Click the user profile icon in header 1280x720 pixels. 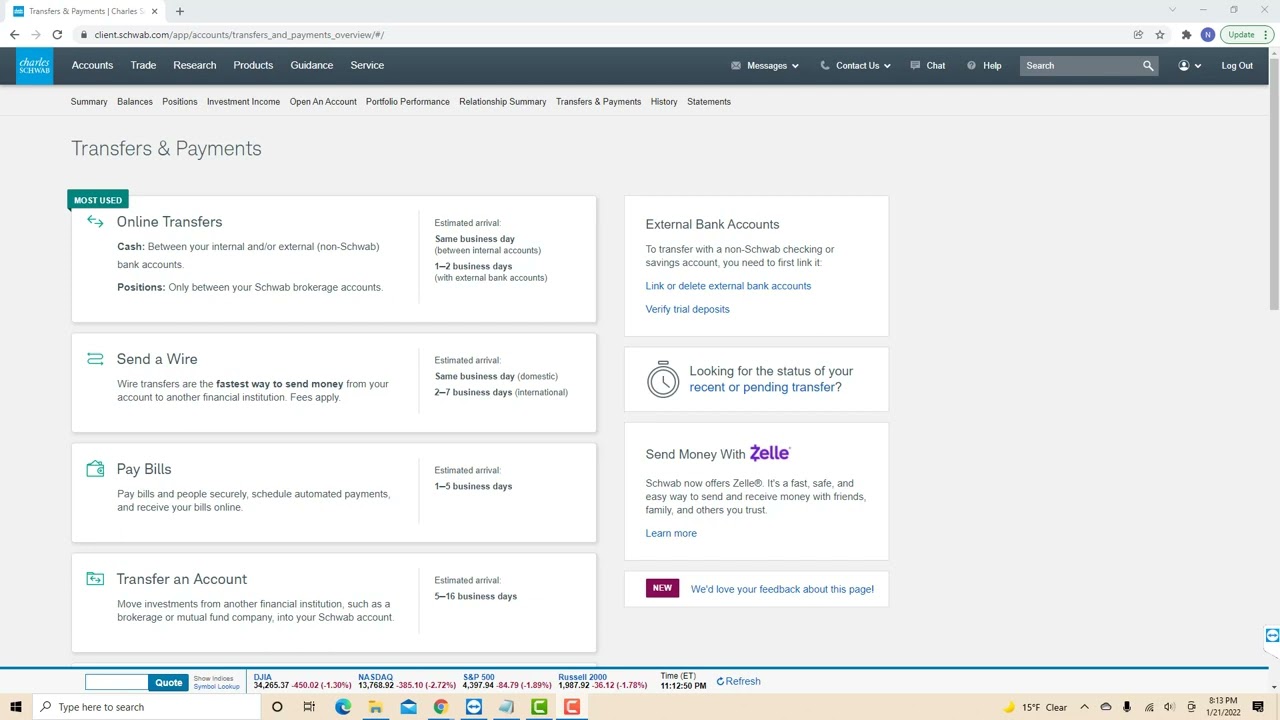pos(1184,66)
